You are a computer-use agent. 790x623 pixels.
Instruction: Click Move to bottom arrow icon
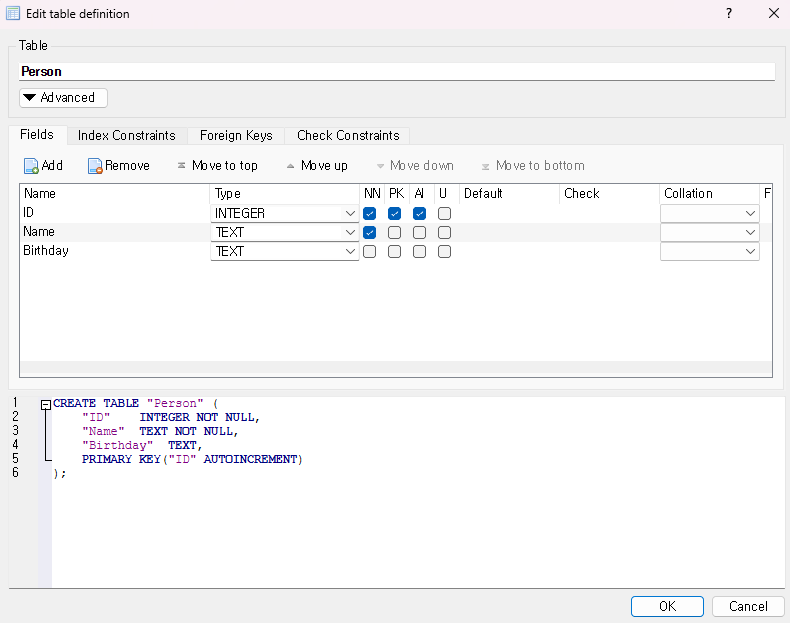[485, 166]
